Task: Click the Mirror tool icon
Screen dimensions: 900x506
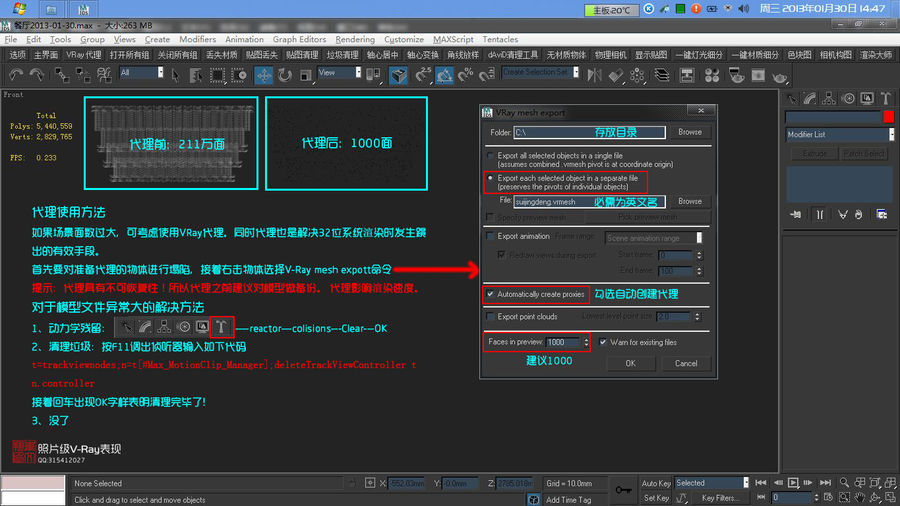Action: 594,75
